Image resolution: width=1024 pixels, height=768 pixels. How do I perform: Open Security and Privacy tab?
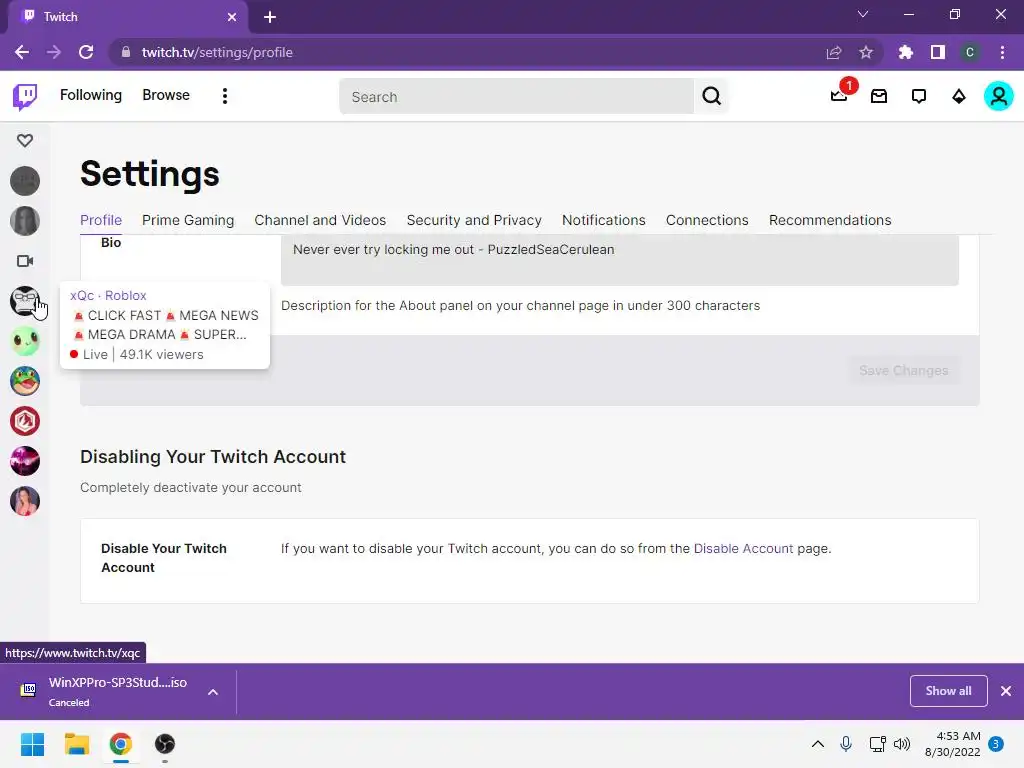coord(474,220)
